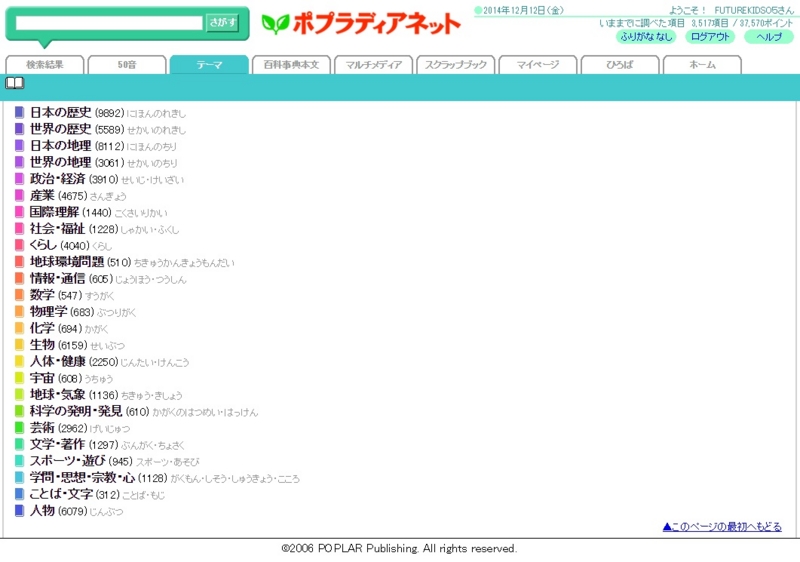Select the くらし theme link

43,245
